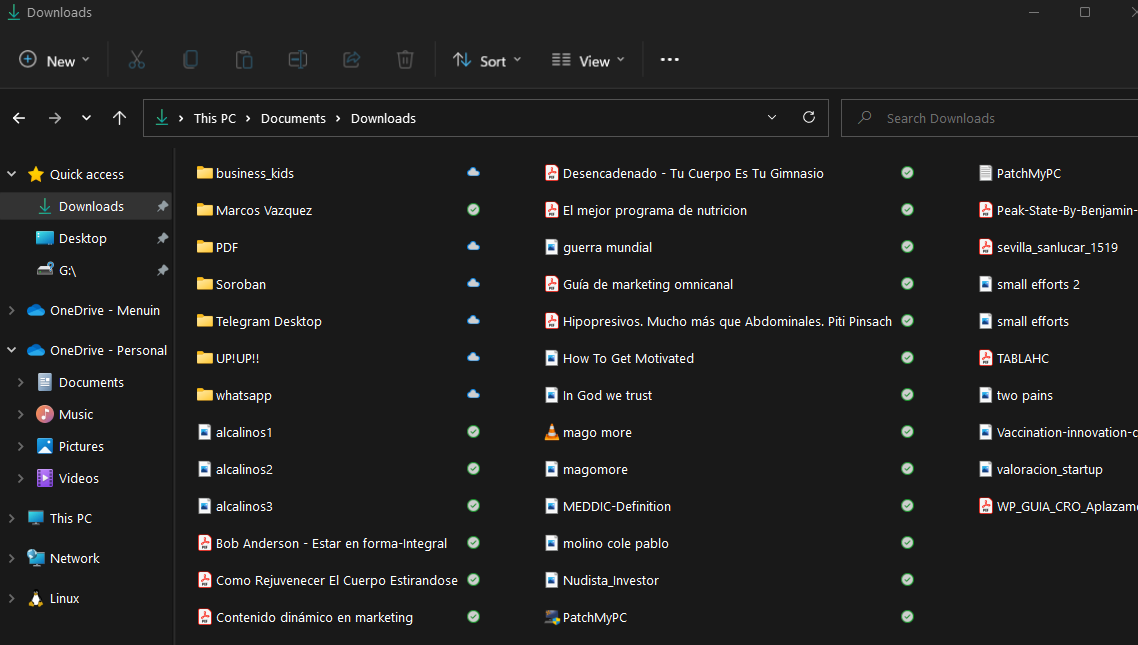Open the View dropdown menu
This screenshot has height=645, width=1138.
pos(588,60)
